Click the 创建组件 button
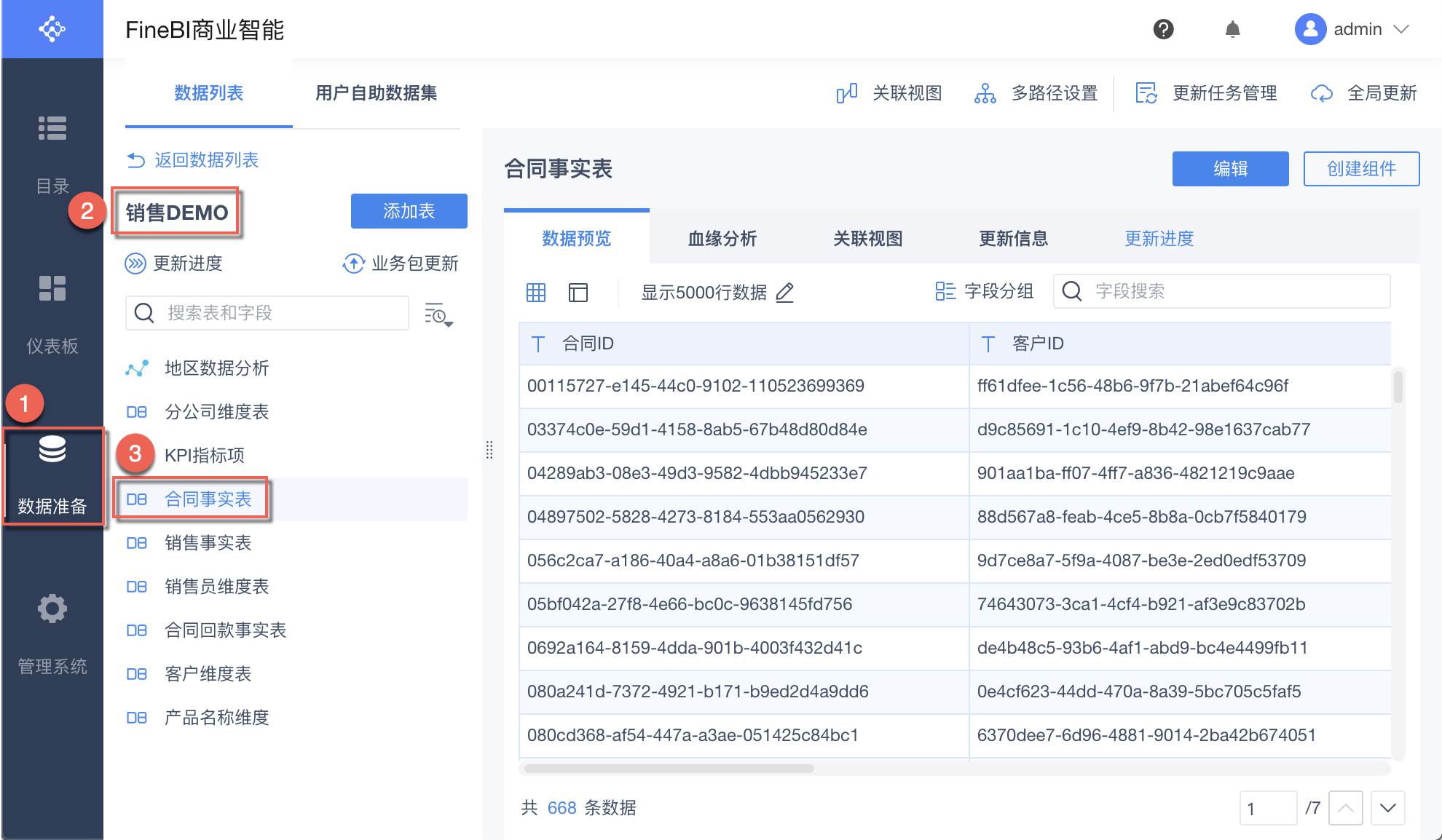This screenshot has width=1442, height=840. [1362, 169]
